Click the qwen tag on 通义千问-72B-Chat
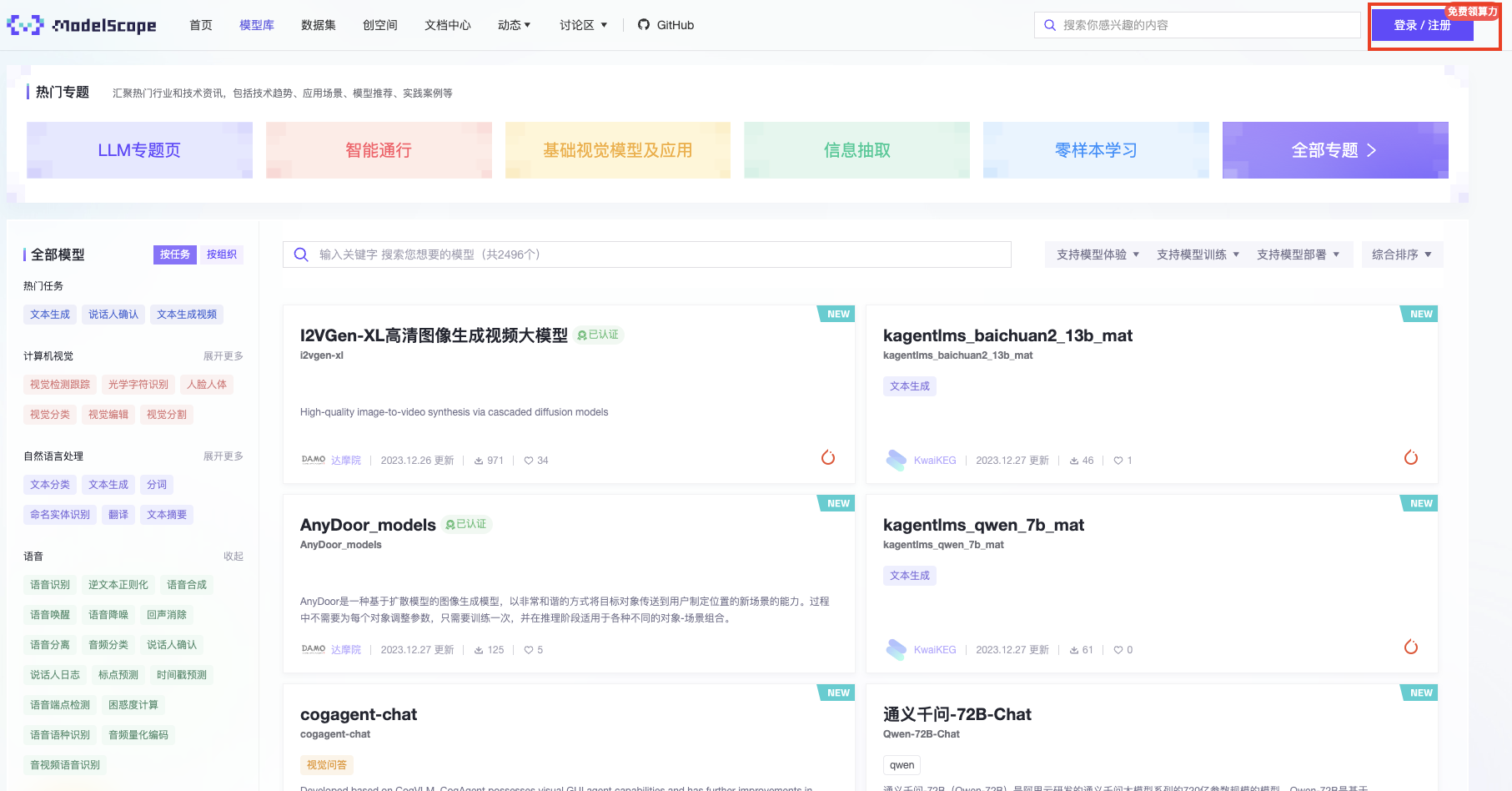This screenshot has width=1512, height=791. [x=902, y=765]
